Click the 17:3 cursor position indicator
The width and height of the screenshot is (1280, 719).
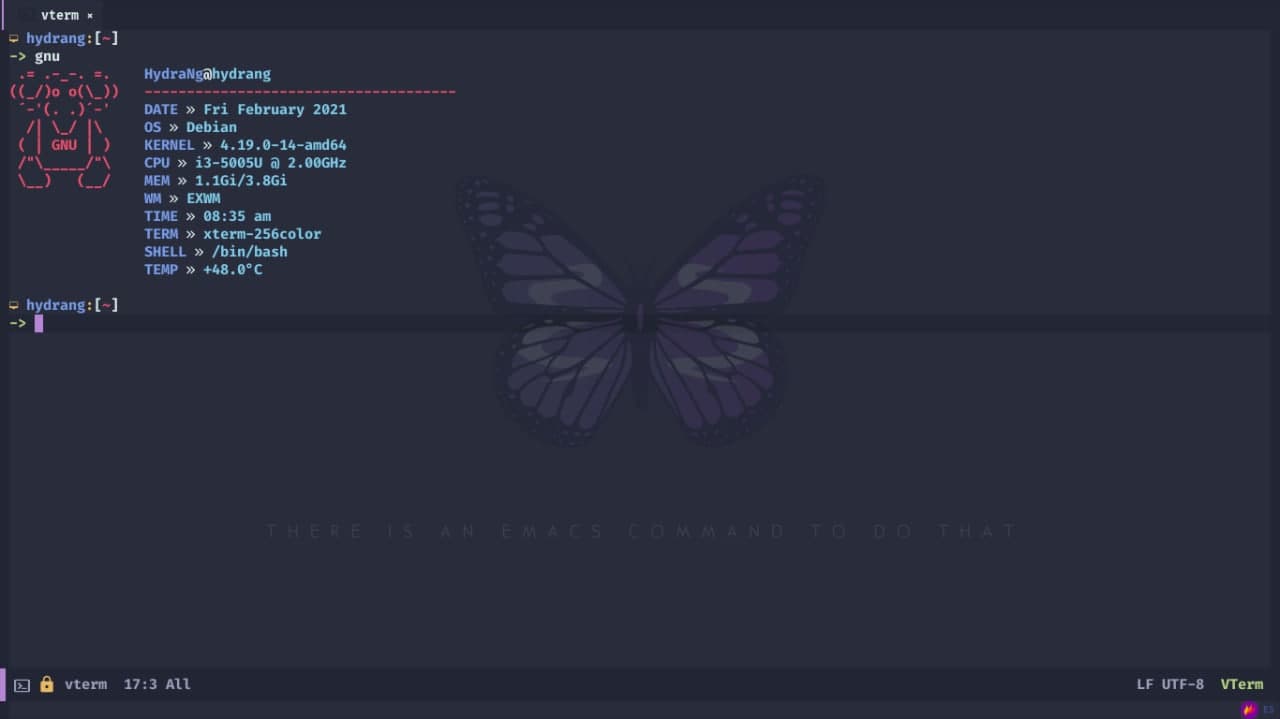pyautogui.click(x=140, y=685)
